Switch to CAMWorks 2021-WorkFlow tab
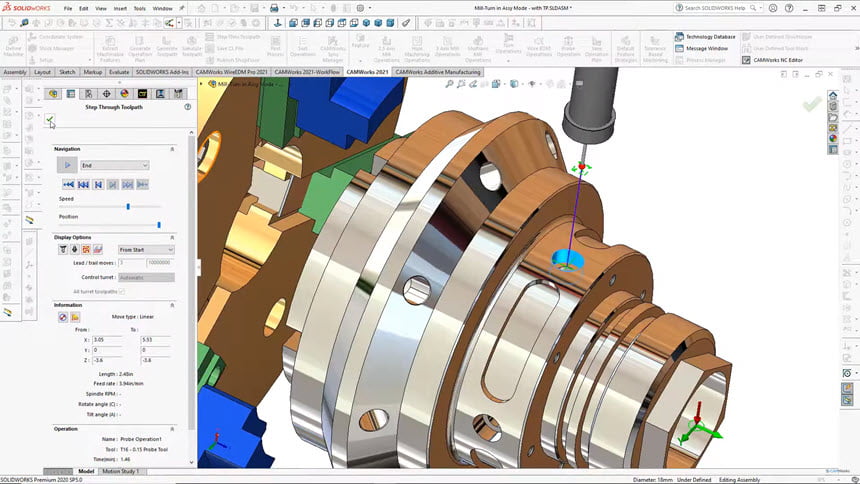The height and width of the screenshot is (484, 860). [x=307, y=72]
